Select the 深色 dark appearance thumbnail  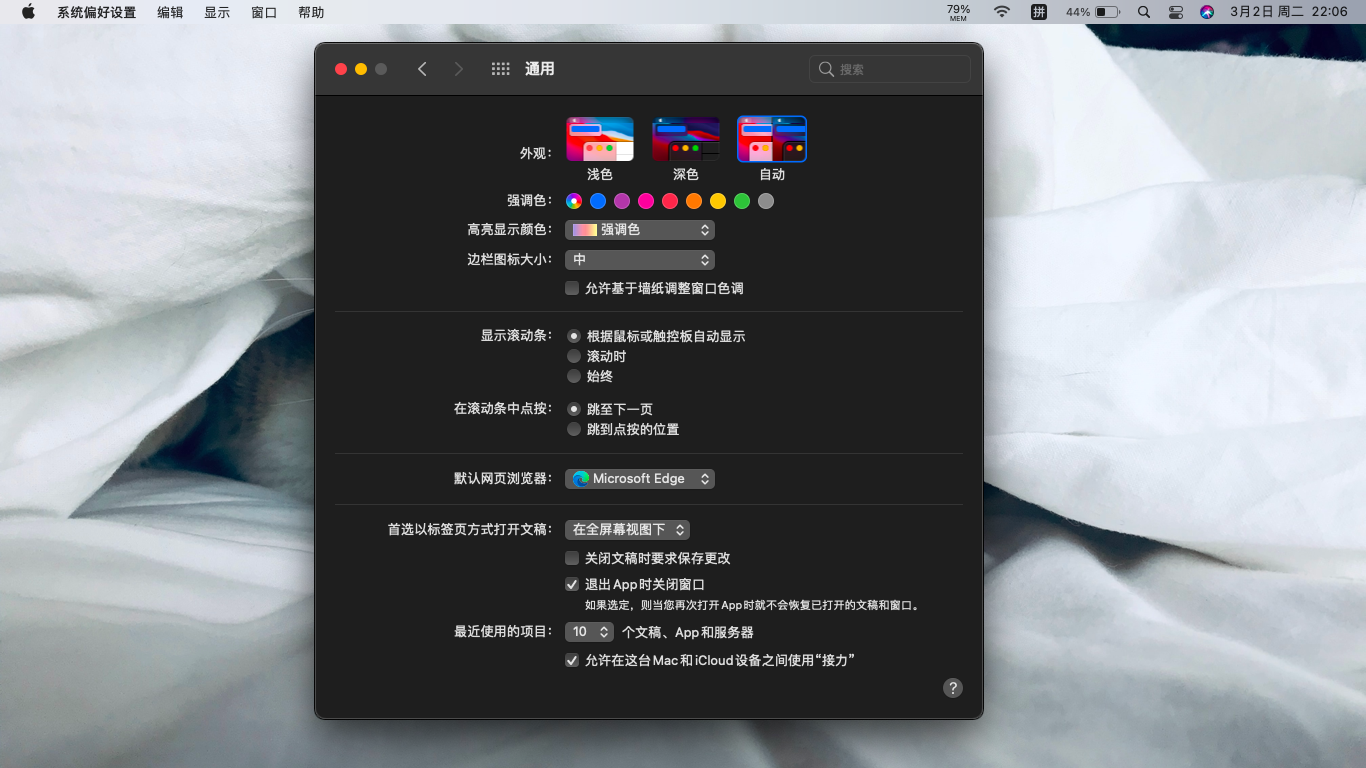(686, 139)
